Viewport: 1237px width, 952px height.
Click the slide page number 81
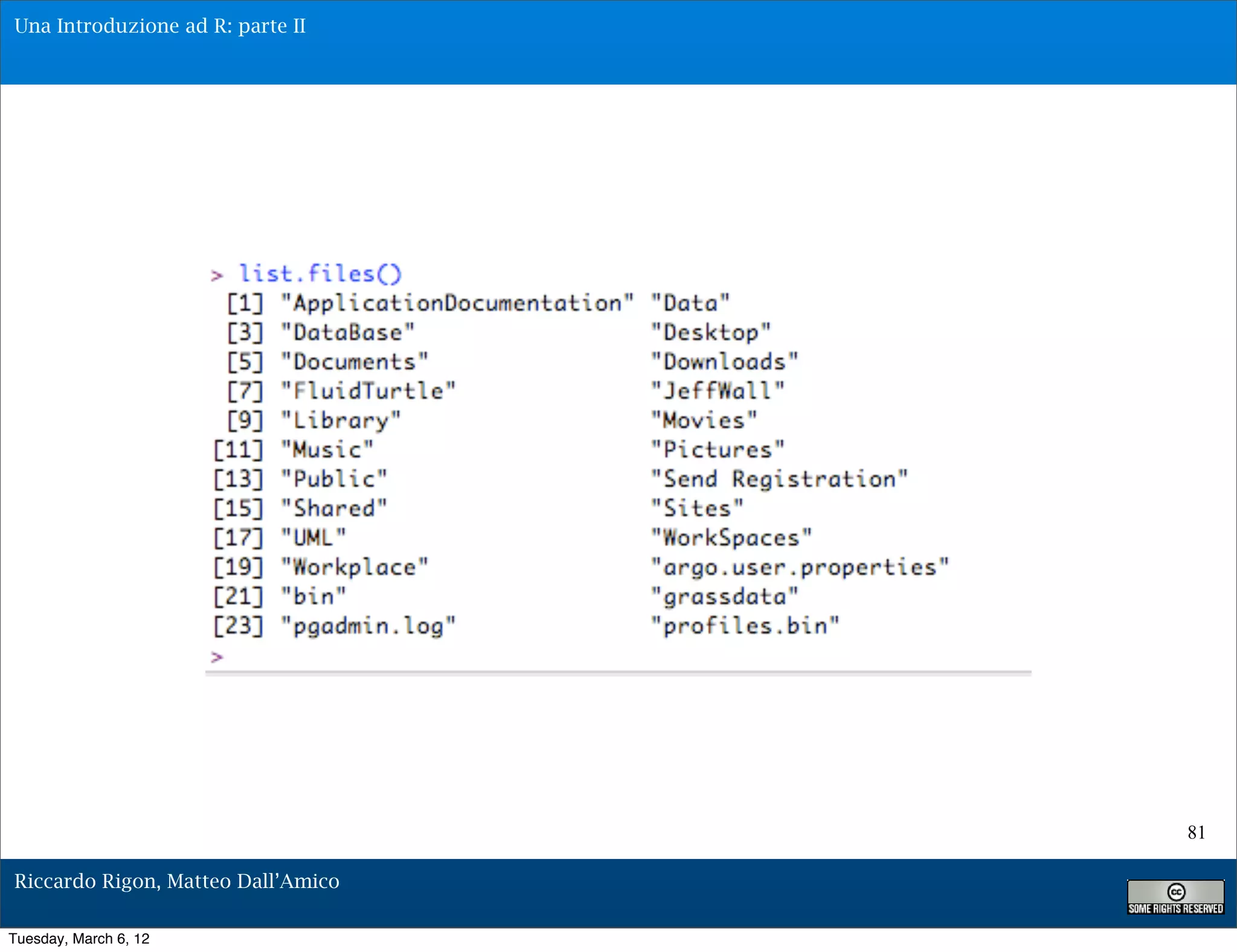click(x=1195, y=832)
